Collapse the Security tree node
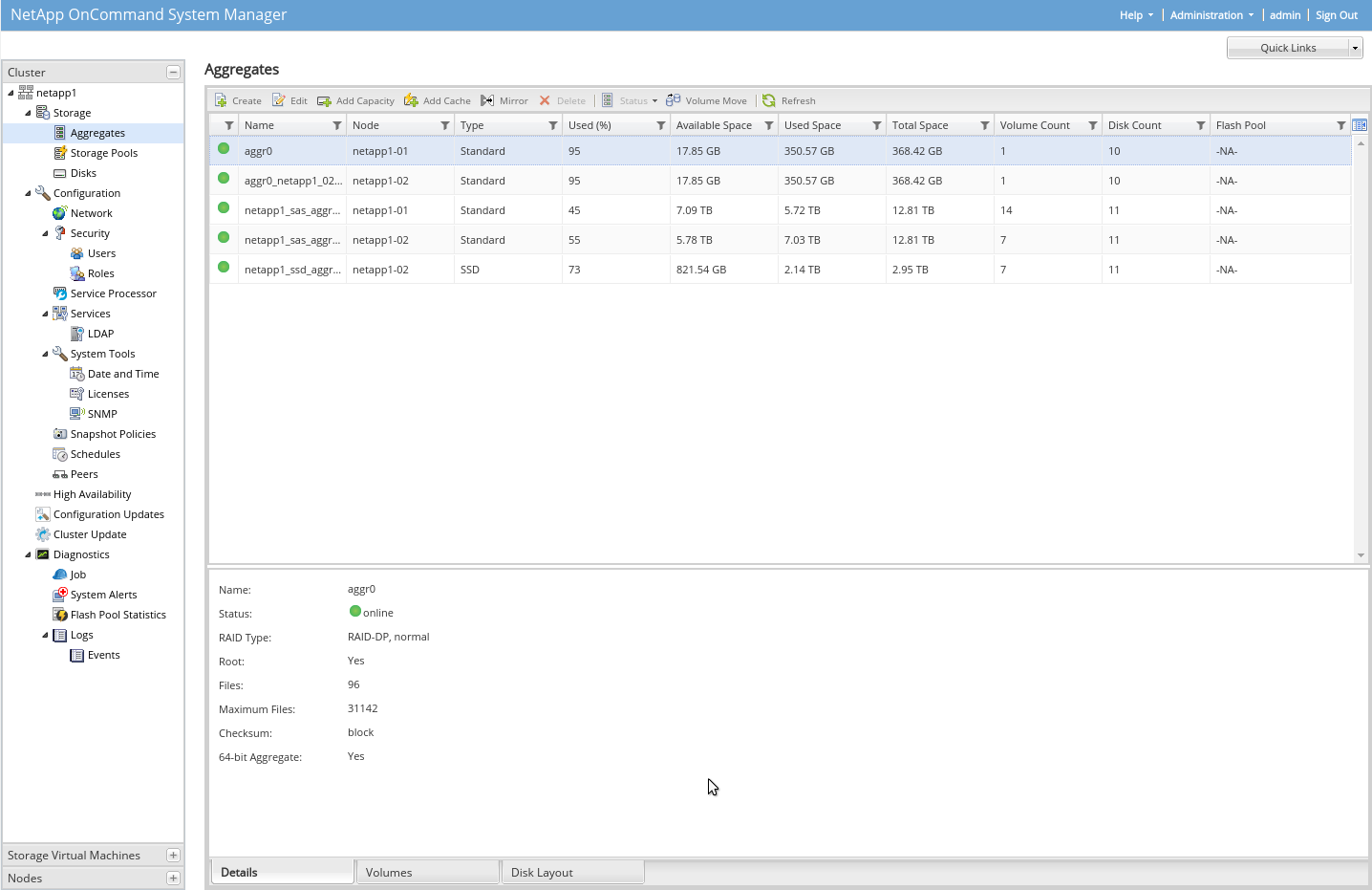Viewport: 1372px width, 890px height. 45,233
